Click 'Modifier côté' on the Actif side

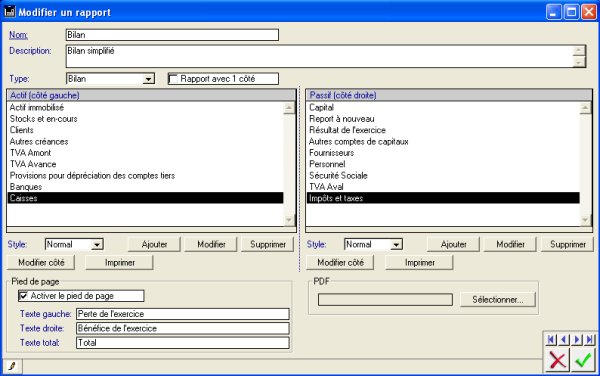(x=41, y=262)
